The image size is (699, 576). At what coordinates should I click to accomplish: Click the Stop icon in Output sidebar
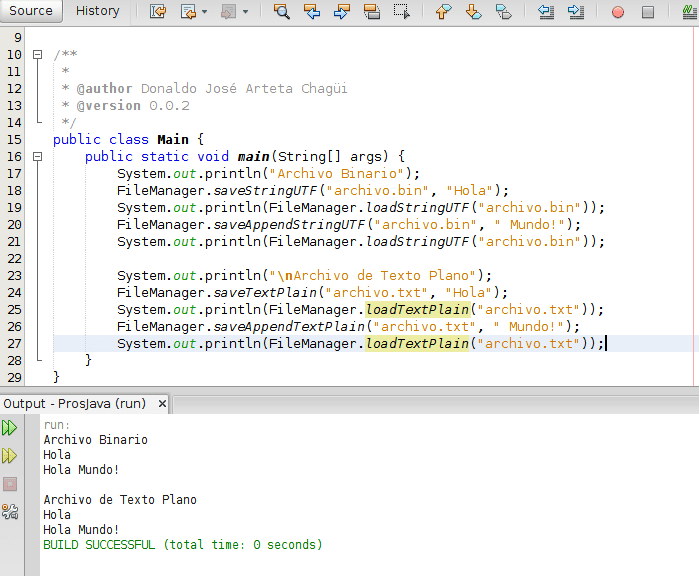[10, 484]
